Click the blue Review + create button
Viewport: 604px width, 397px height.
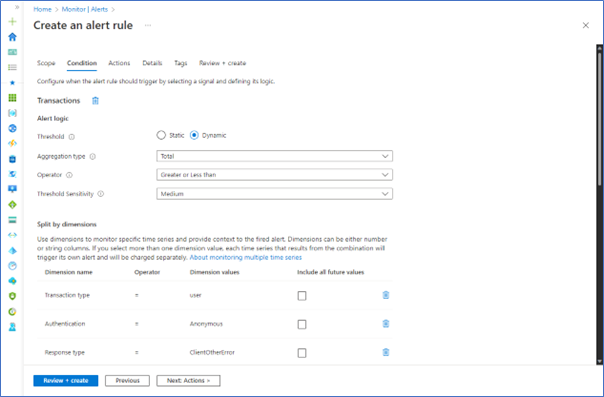click(x=66, y=380)
